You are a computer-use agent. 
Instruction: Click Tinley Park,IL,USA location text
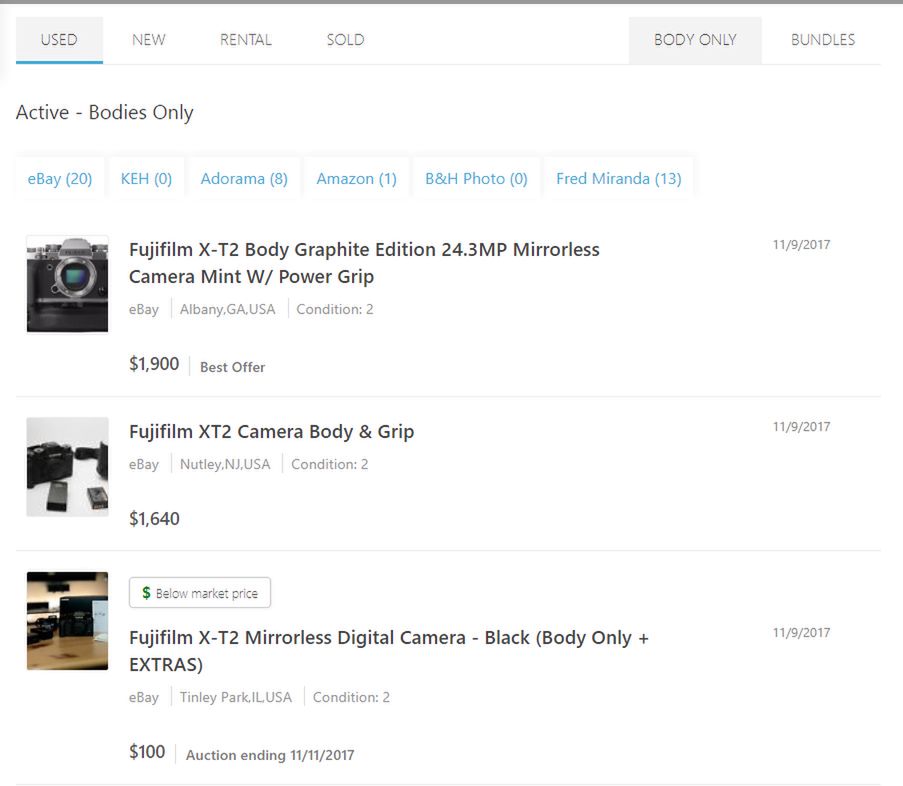[x=236, y=697]
